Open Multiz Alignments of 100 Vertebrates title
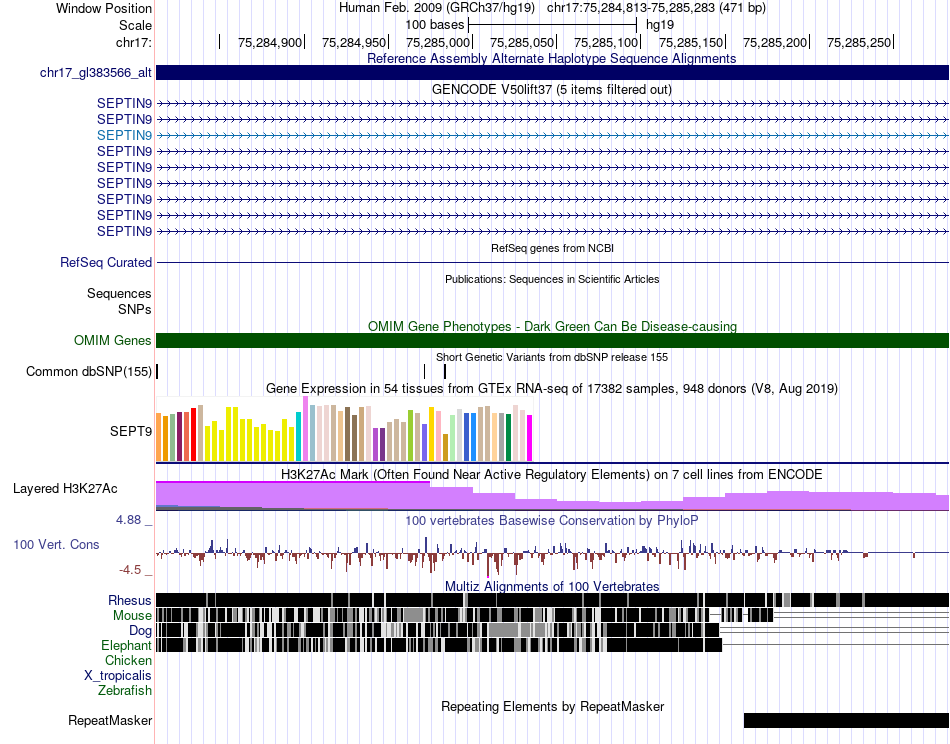Viewport: 950px width, 744px height. 552,586
